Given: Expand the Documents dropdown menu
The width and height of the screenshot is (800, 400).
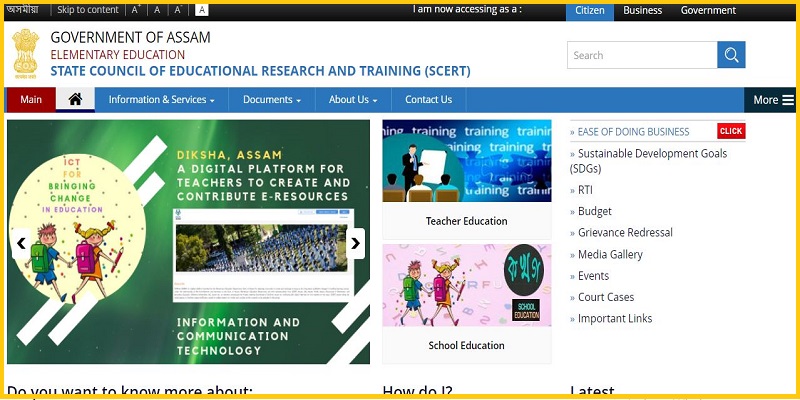Looking at the screenshot, I should (272, 100).
